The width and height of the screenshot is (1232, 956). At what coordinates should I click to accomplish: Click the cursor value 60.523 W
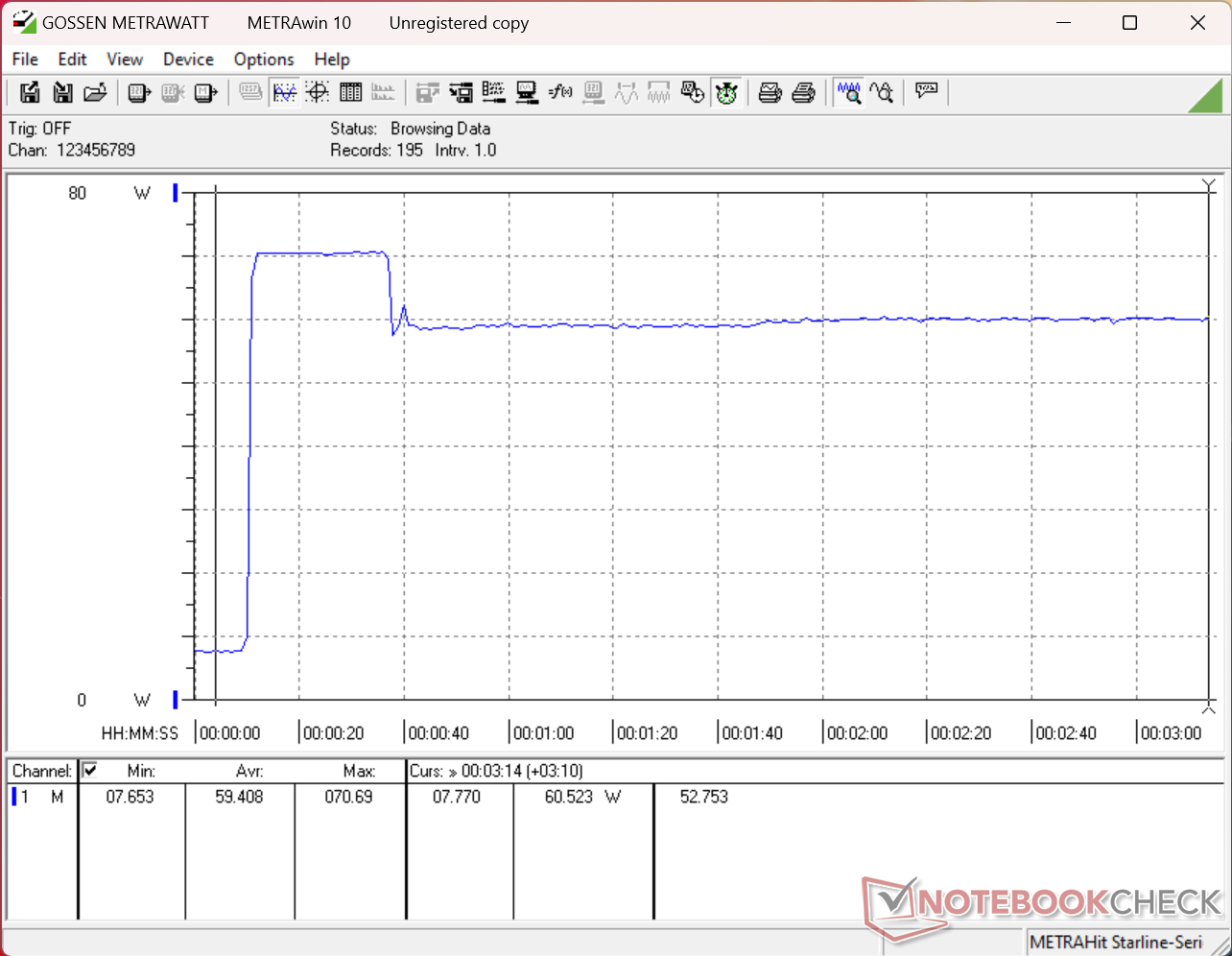(x=582, y=797)
